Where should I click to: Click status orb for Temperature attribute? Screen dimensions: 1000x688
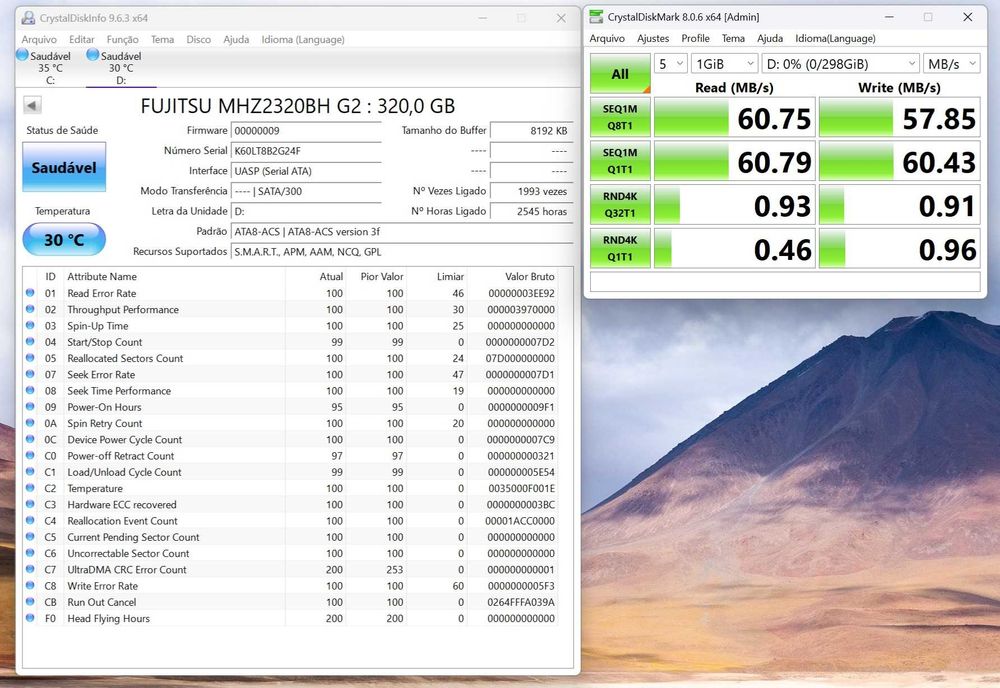click(x=30, y=488)
